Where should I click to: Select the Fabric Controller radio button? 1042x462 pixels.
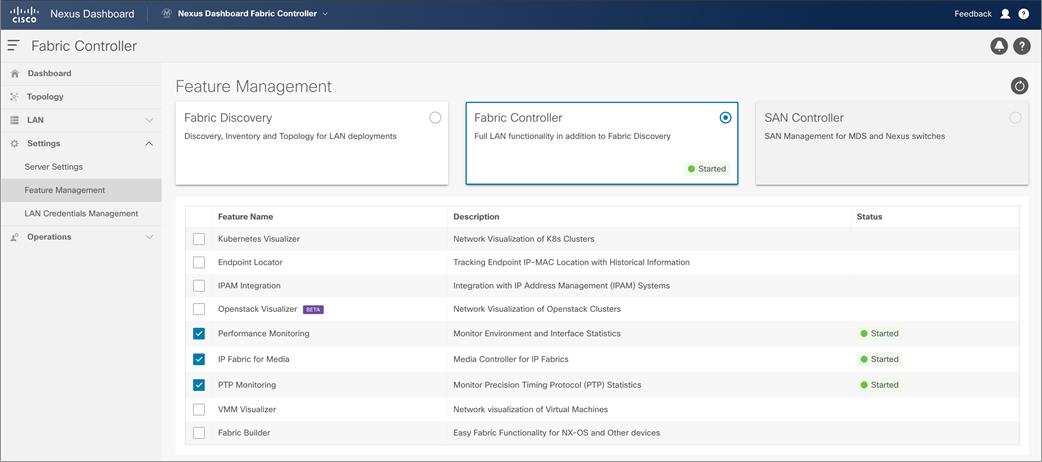coord(725,118)
